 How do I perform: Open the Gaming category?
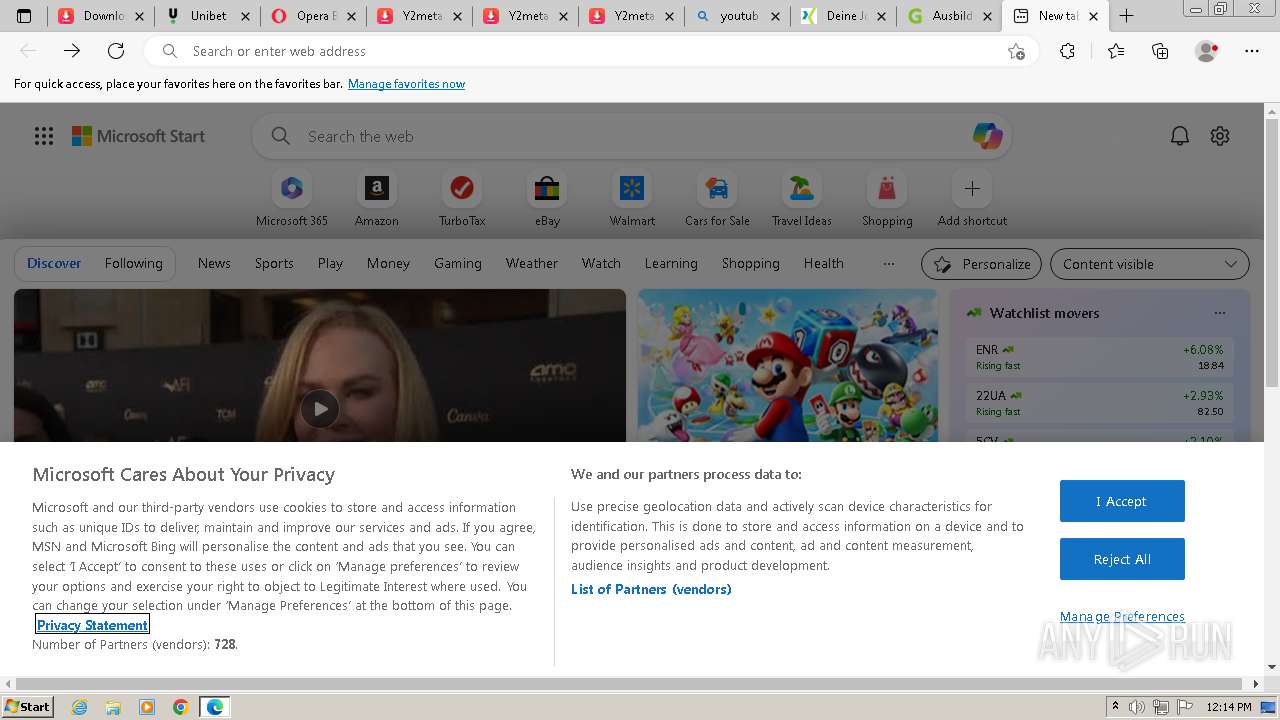458,263
